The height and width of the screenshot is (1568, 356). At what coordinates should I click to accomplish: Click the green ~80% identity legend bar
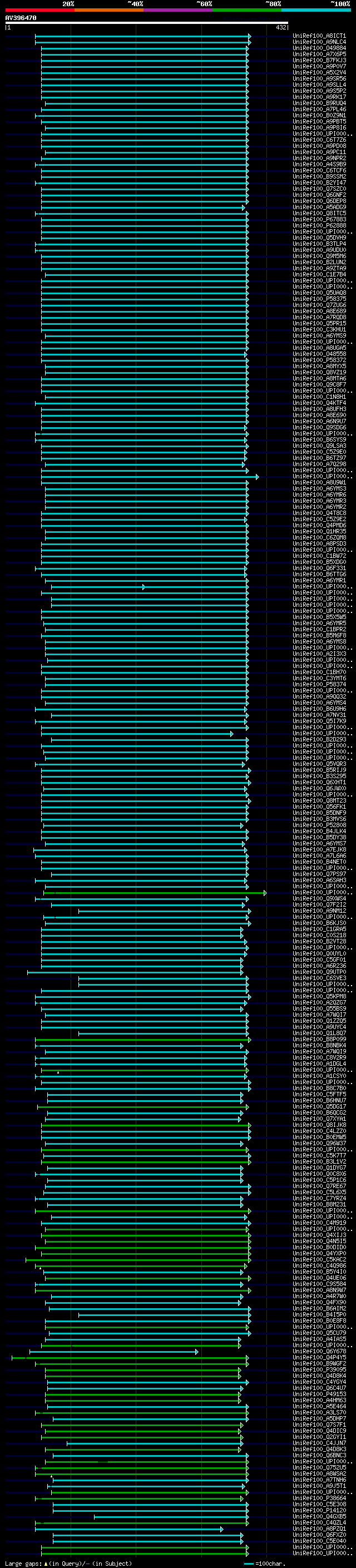click(247, 10)
